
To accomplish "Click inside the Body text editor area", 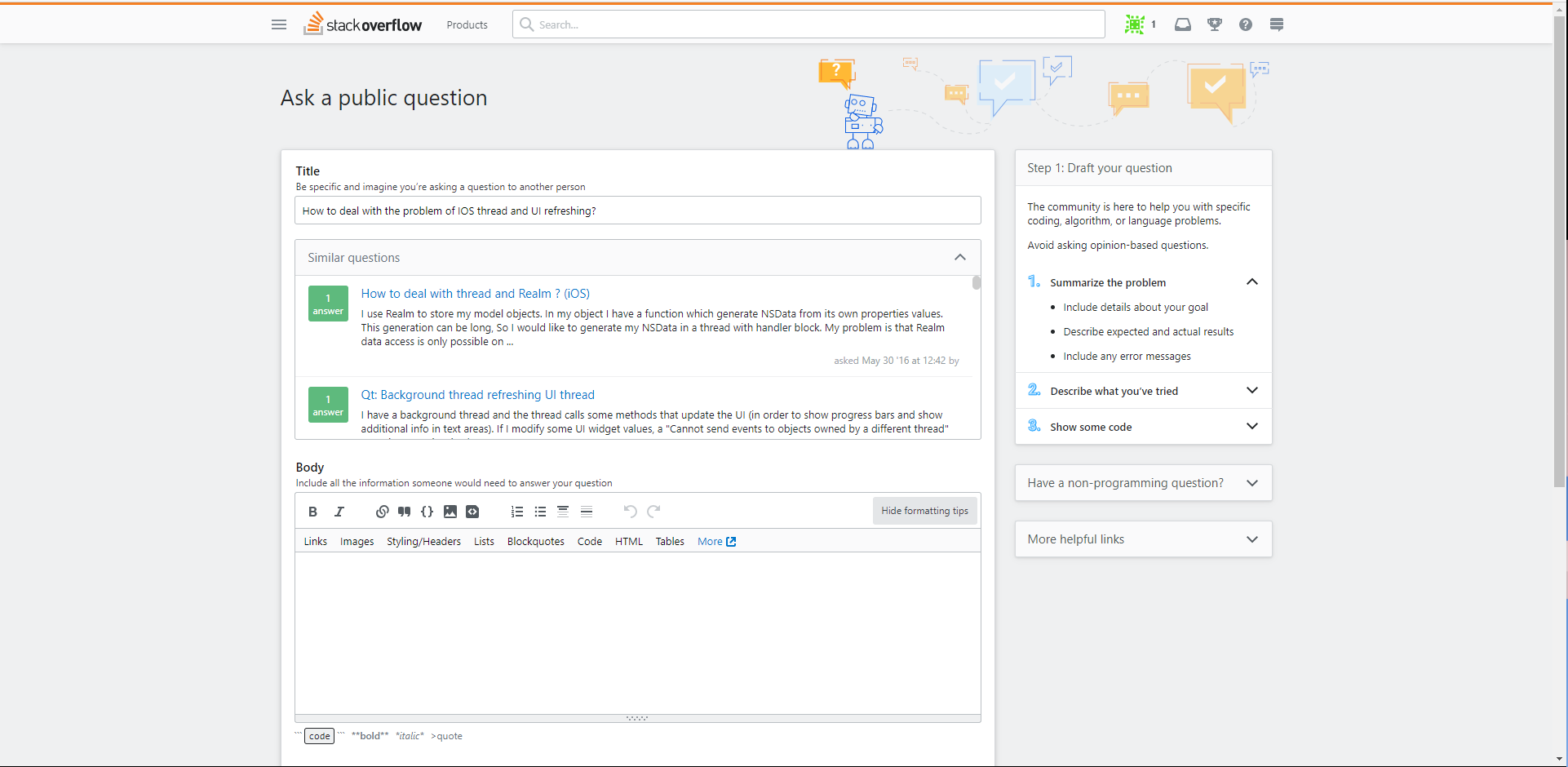I will (x=638, y=633).
